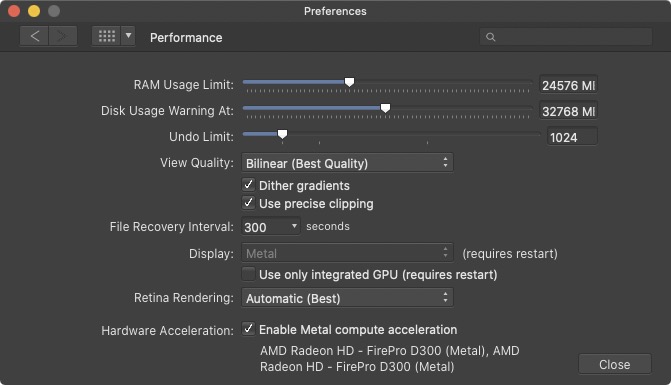Click the RAM Usage Limit label
The height and width of the screenshot is (385, 671).
tap(184, 85)
